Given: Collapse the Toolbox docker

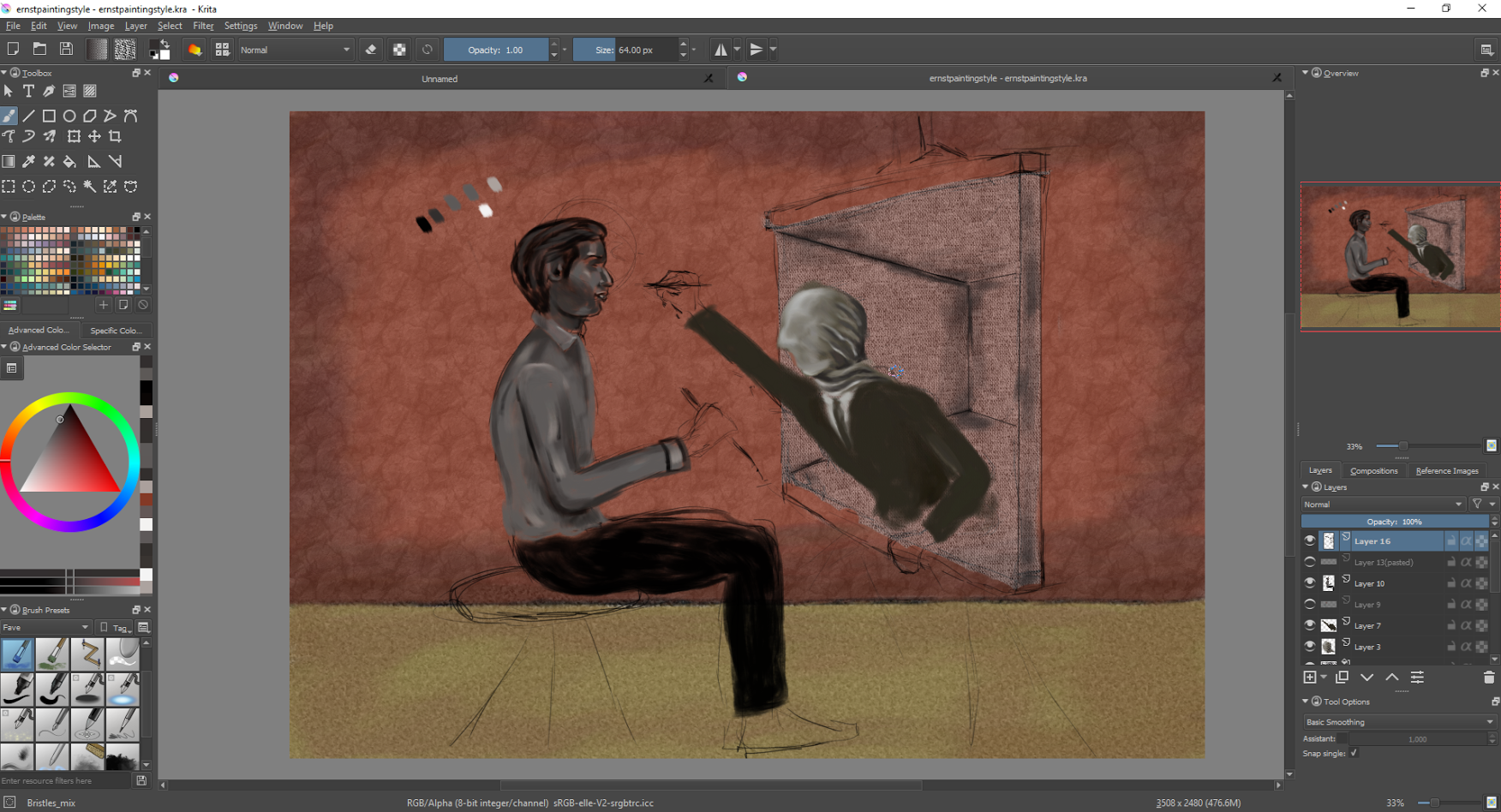Looking at the screenshot, I should tap(4, 73).
